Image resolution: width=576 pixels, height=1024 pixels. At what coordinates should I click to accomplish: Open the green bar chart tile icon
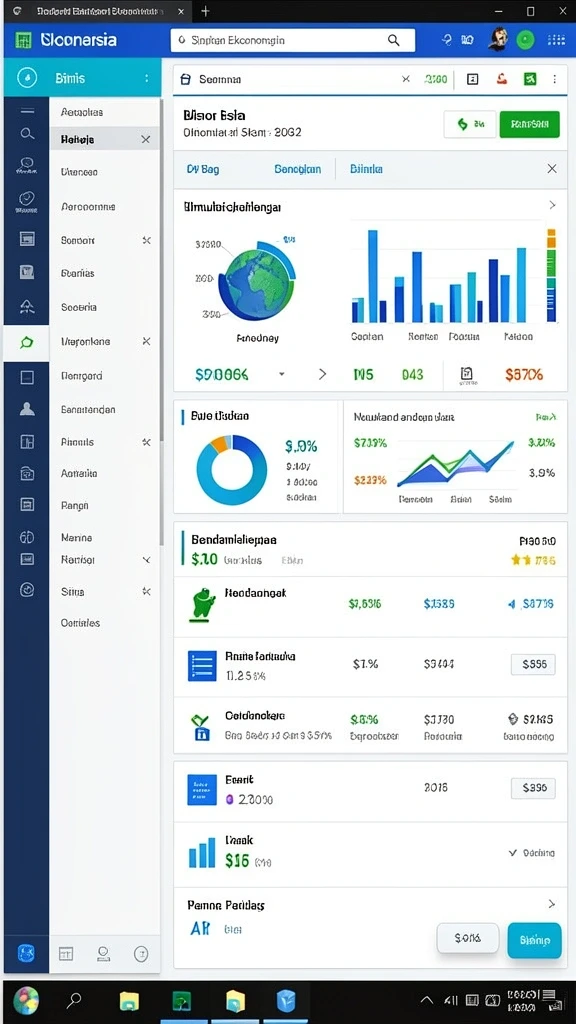point(530,79)
